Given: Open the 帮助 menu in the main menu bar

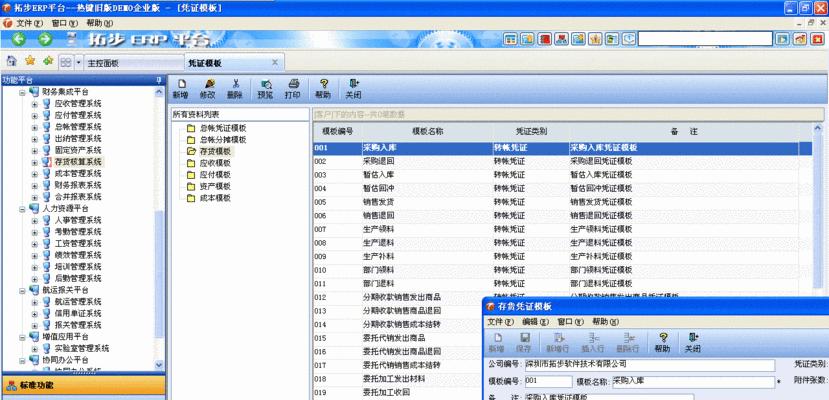Looking at the screenshot, I should pos(99,23).
